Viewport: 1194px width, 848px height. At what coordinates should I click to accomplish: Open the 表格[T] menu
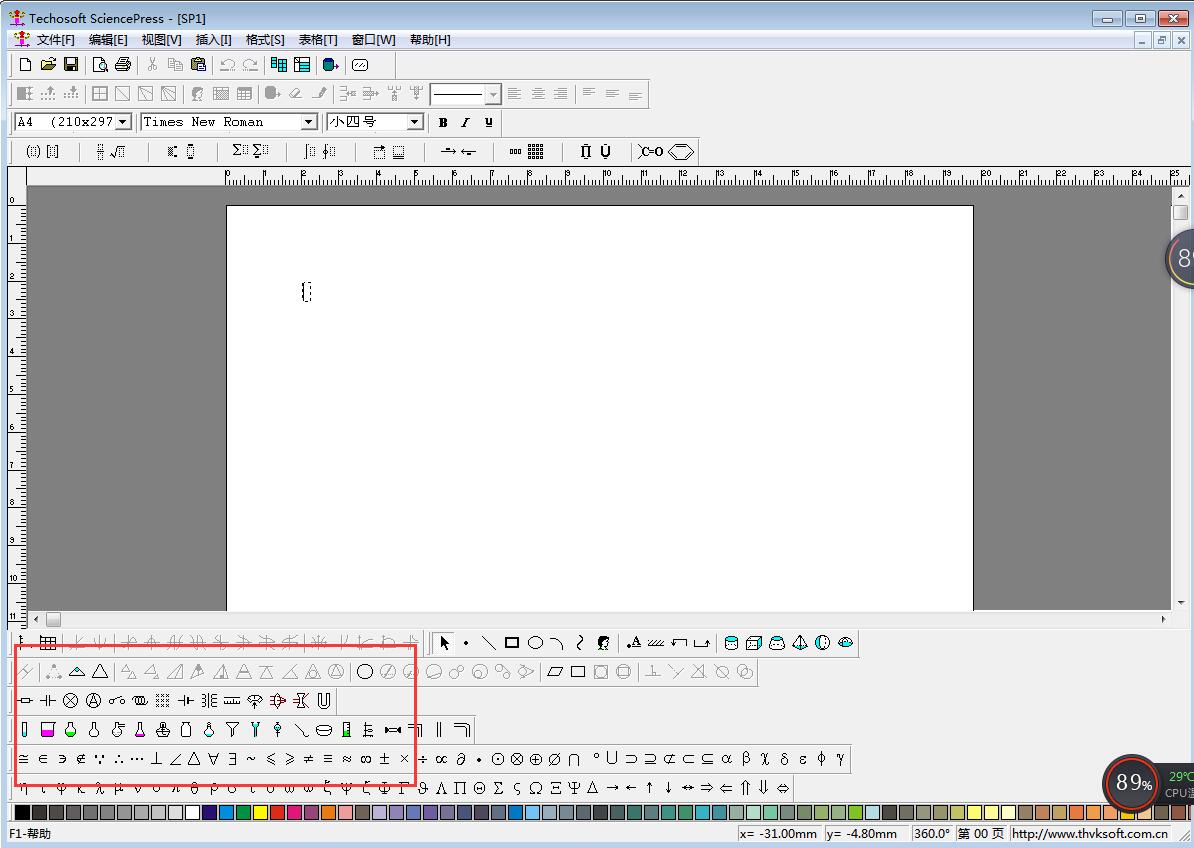[x=318, y=40]
